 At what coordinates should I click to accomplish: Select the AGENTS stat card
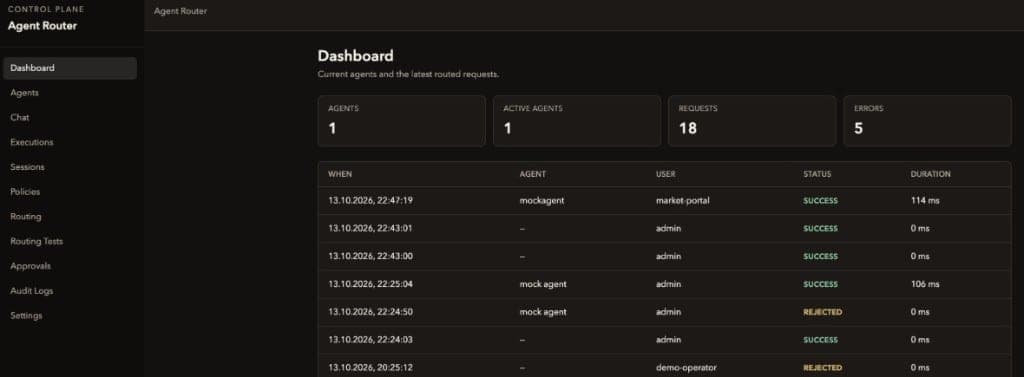[402, 121]
